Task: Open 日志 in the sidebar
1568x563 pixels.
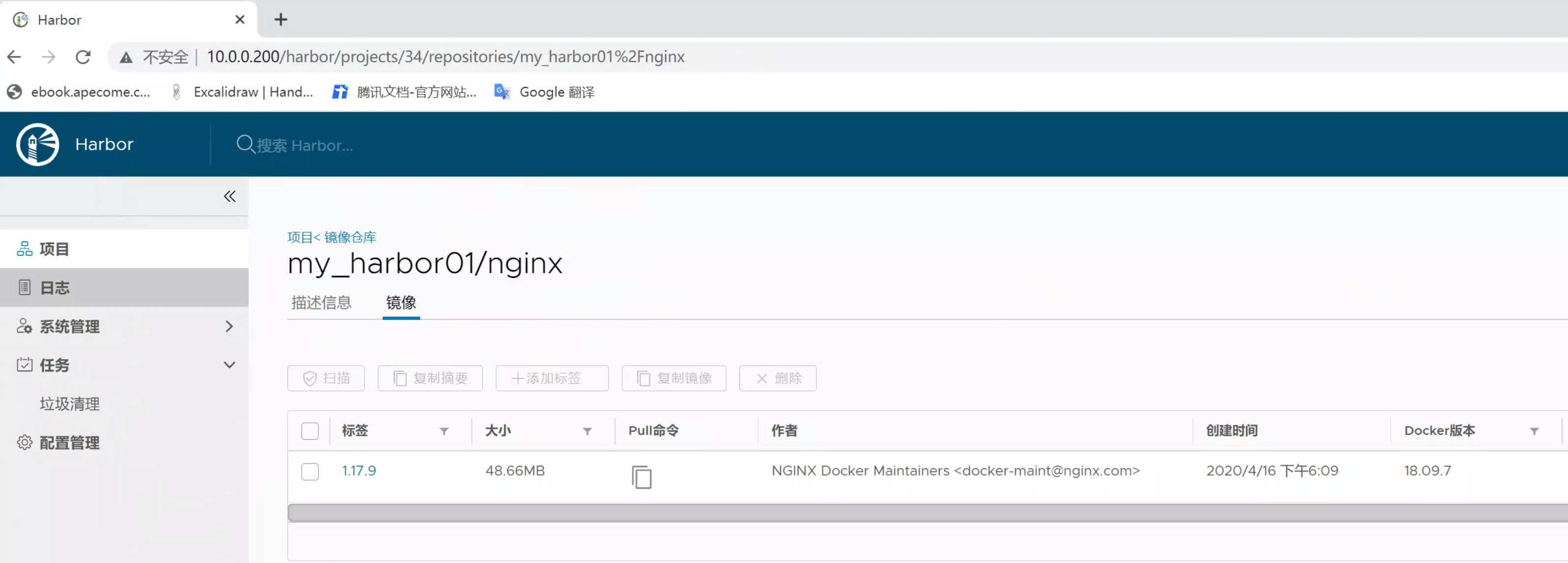Action: tap(55, 287)
